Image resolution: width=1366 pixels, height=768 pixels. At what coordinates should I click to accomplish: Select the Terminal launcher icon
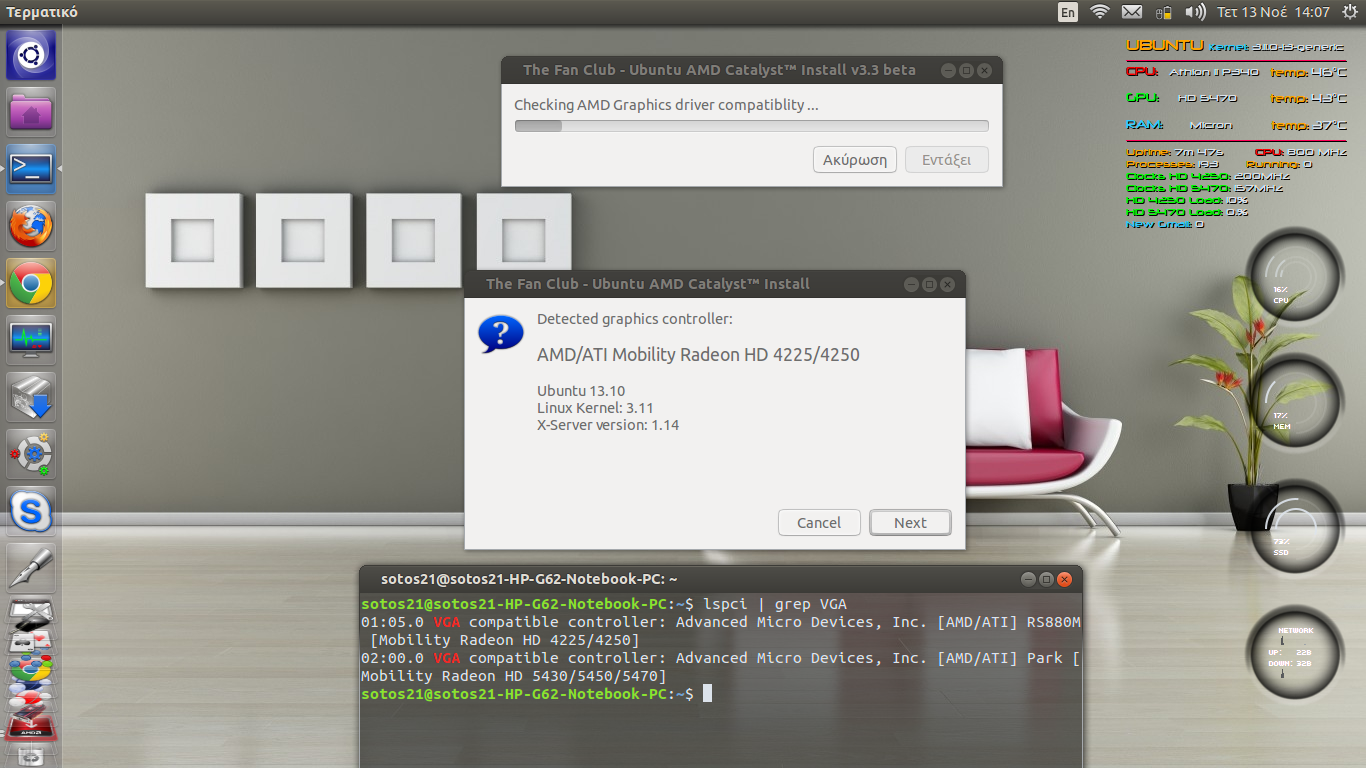tap(31, 169)
